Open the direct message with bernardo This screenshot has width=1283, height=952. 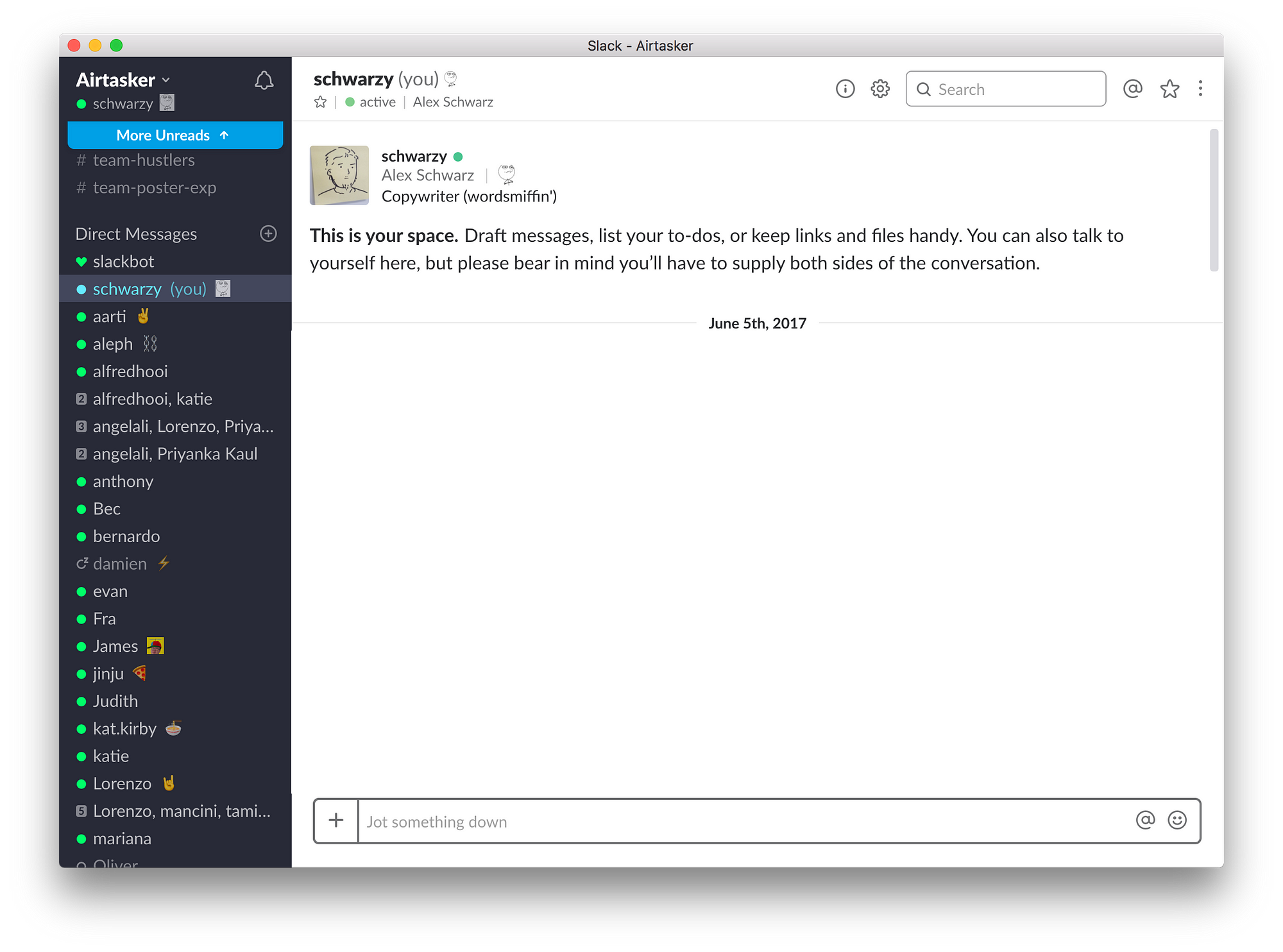pos(175,536)
